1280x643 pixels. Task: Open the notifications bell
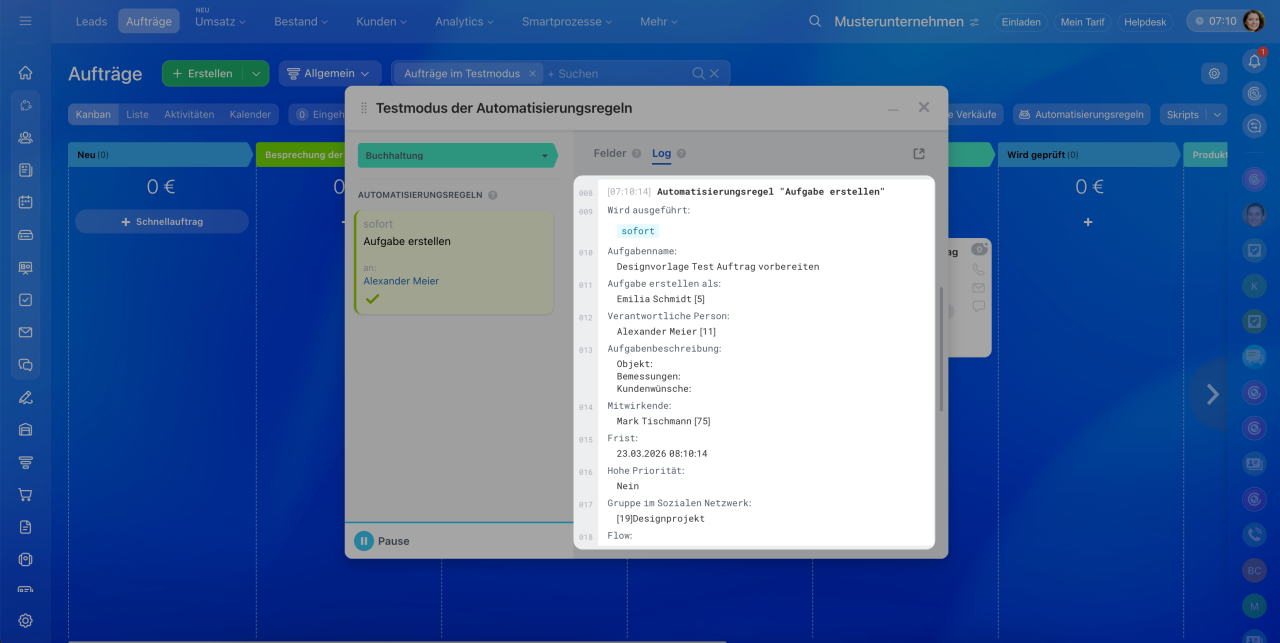click(x=1254, y=61)
